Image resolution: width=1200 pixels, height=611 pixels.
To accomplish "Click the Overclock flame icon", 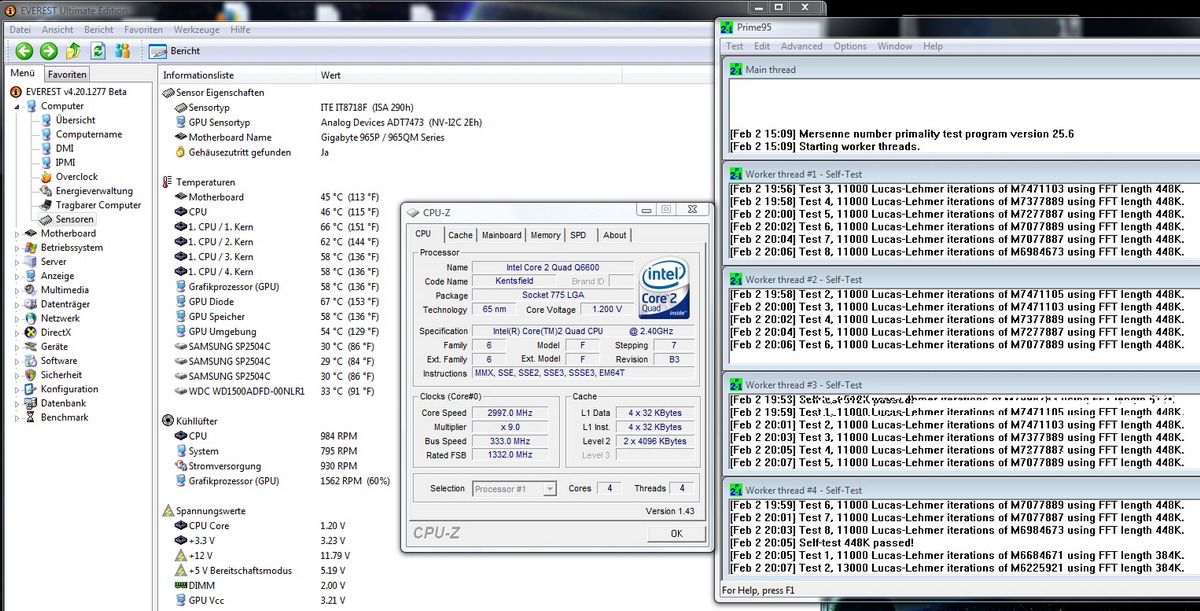I will [46, 177].
